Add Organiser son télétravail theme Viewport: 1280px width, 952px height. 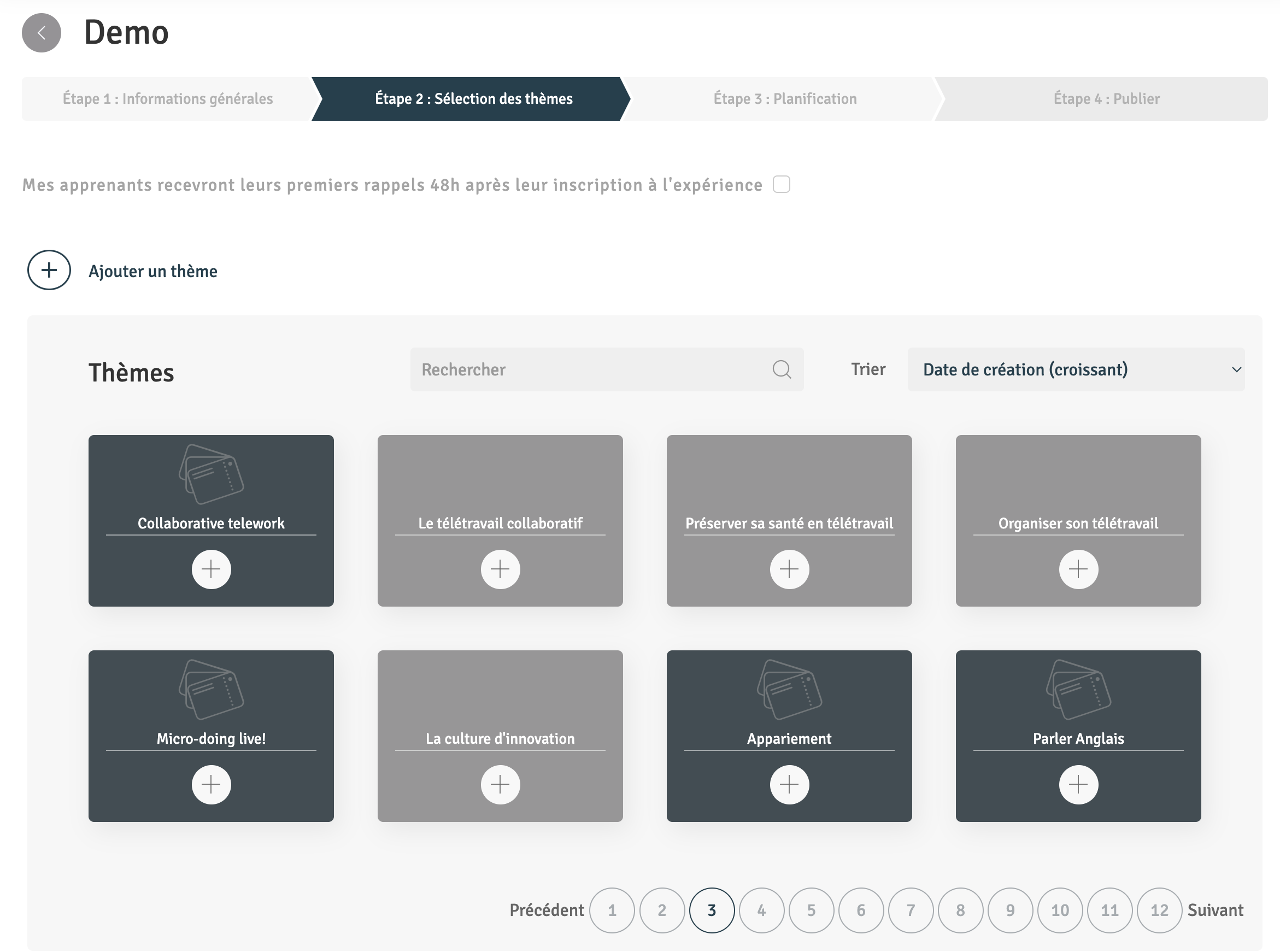(1078, 569)
